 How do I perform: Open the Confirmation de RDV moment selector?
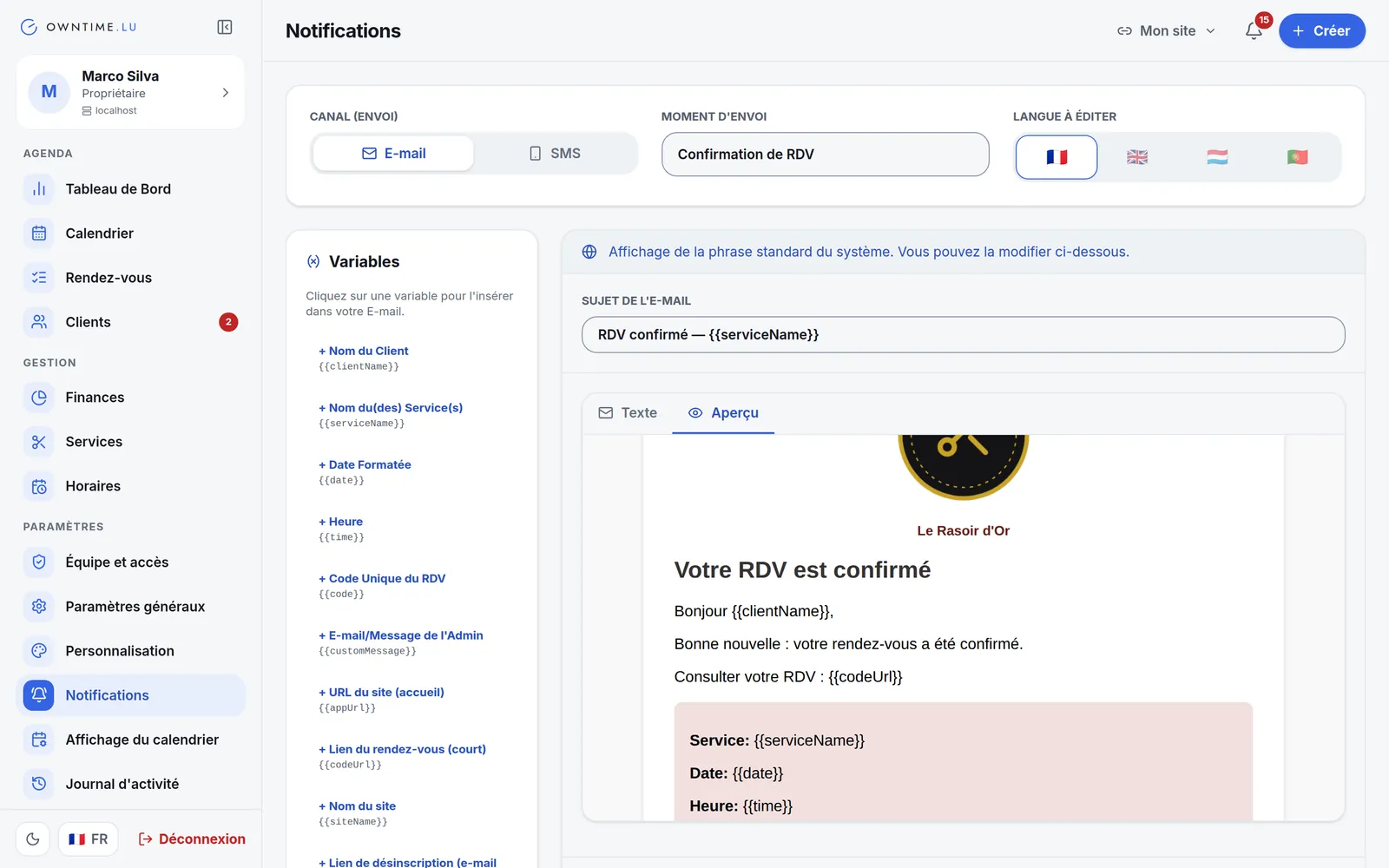825,155
